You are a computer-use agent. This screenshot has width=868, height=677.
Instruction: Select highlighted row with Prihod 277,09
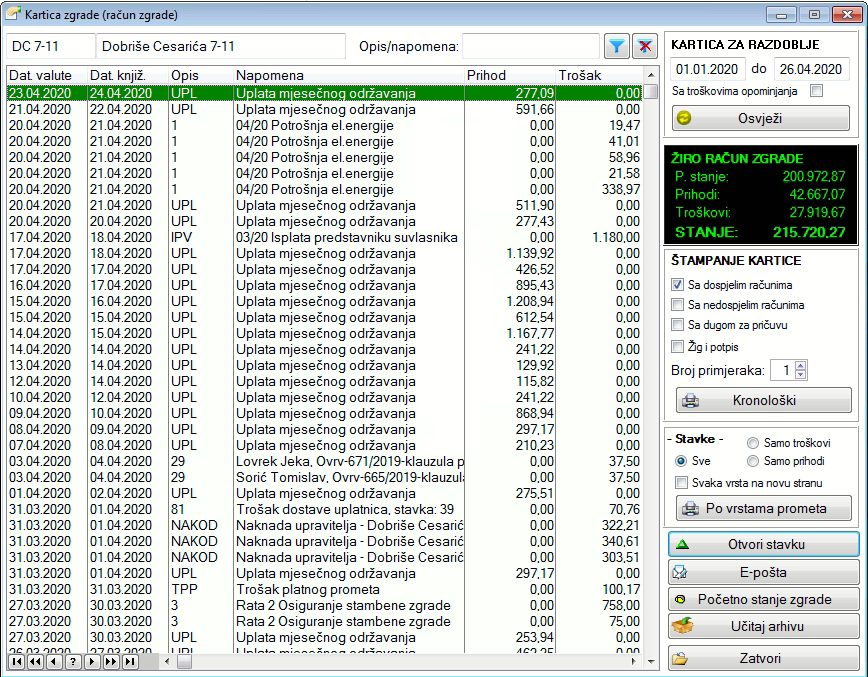[x=324, y=93]
